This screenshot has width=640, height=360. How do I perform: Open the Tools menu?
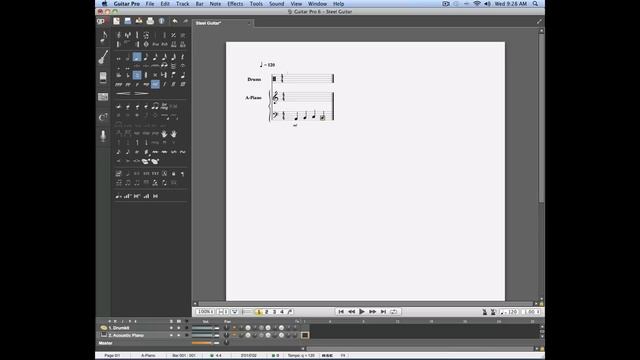(x=256, y=4)
